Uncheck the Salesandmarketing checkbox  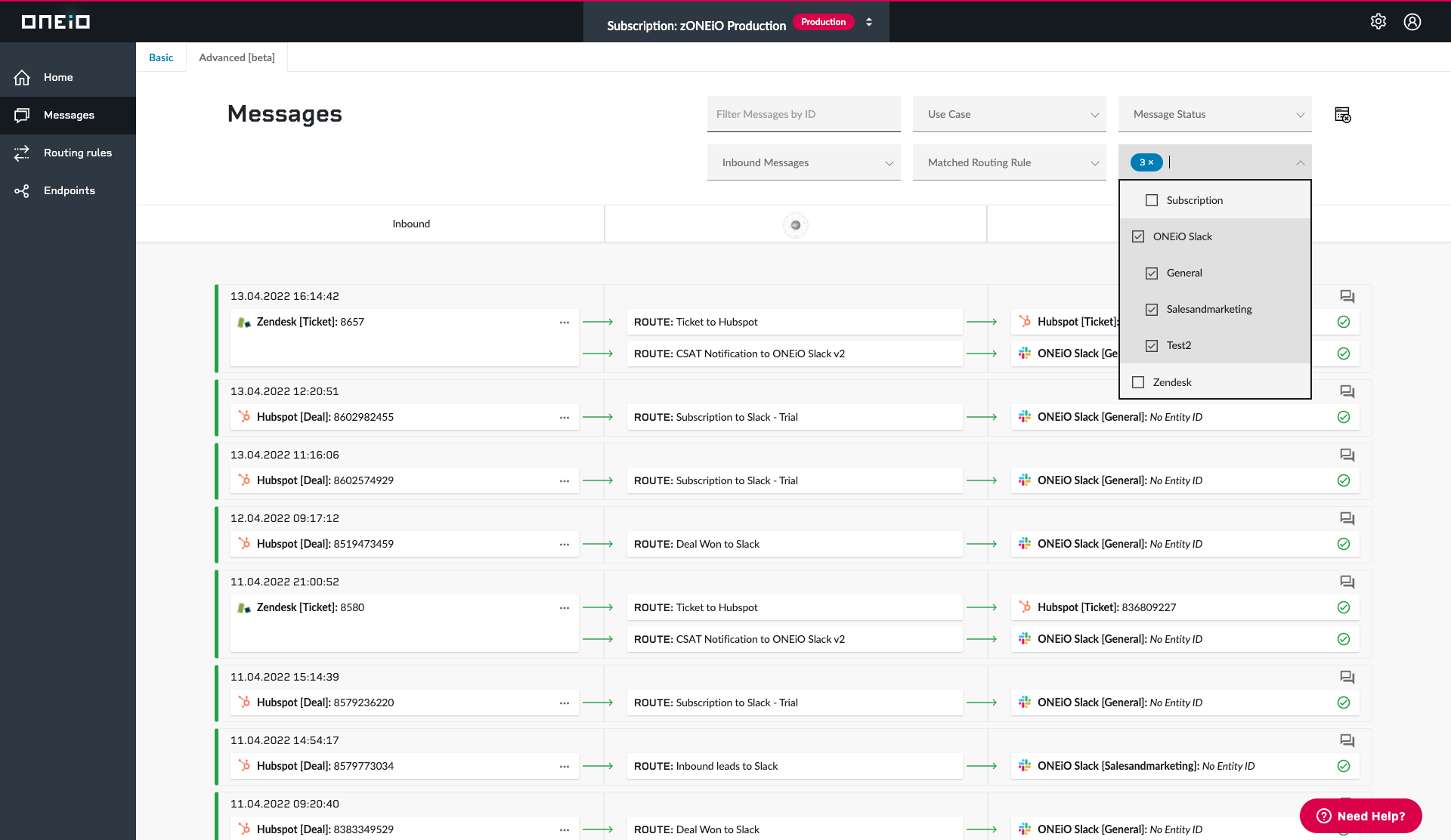pyautogui.click(x=1152, y=309)
